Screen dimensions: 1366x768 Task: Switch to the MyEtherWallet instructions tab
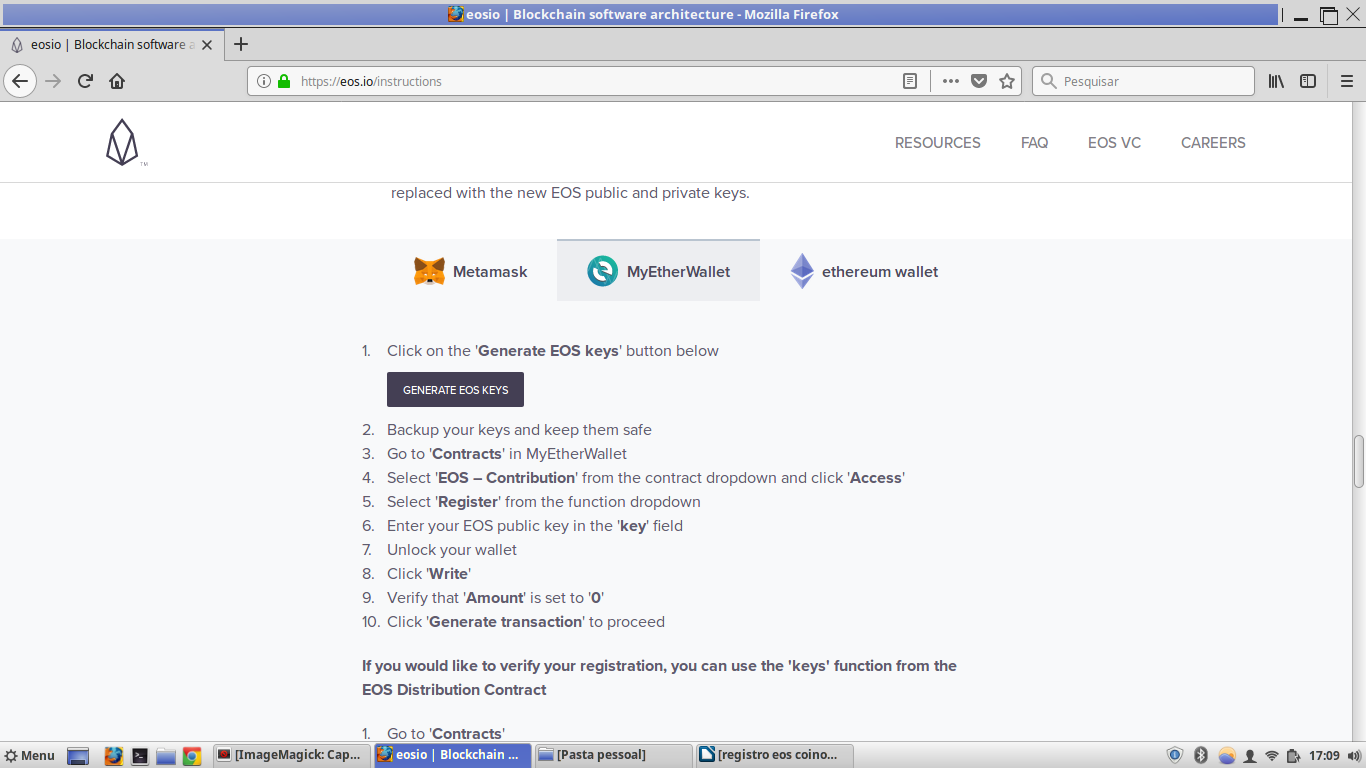point(658,271)
